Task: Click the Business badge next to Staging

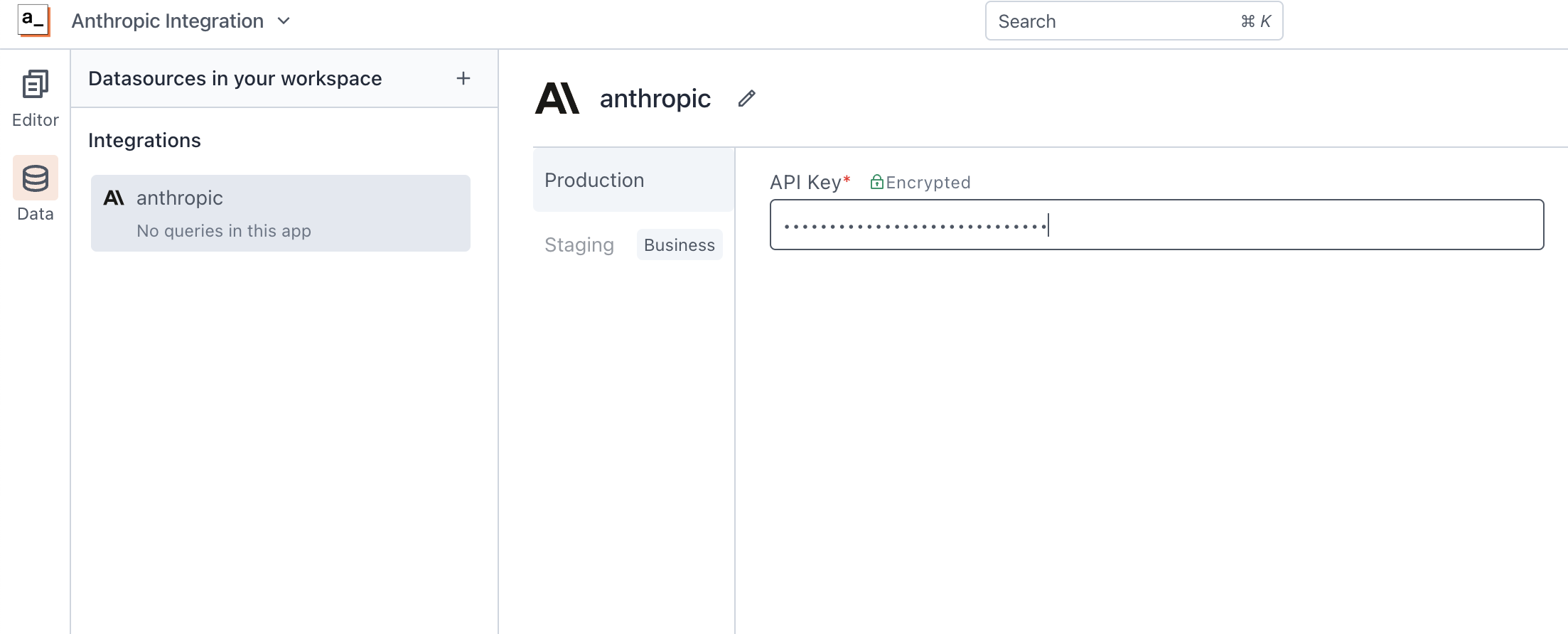Action: 679,245
